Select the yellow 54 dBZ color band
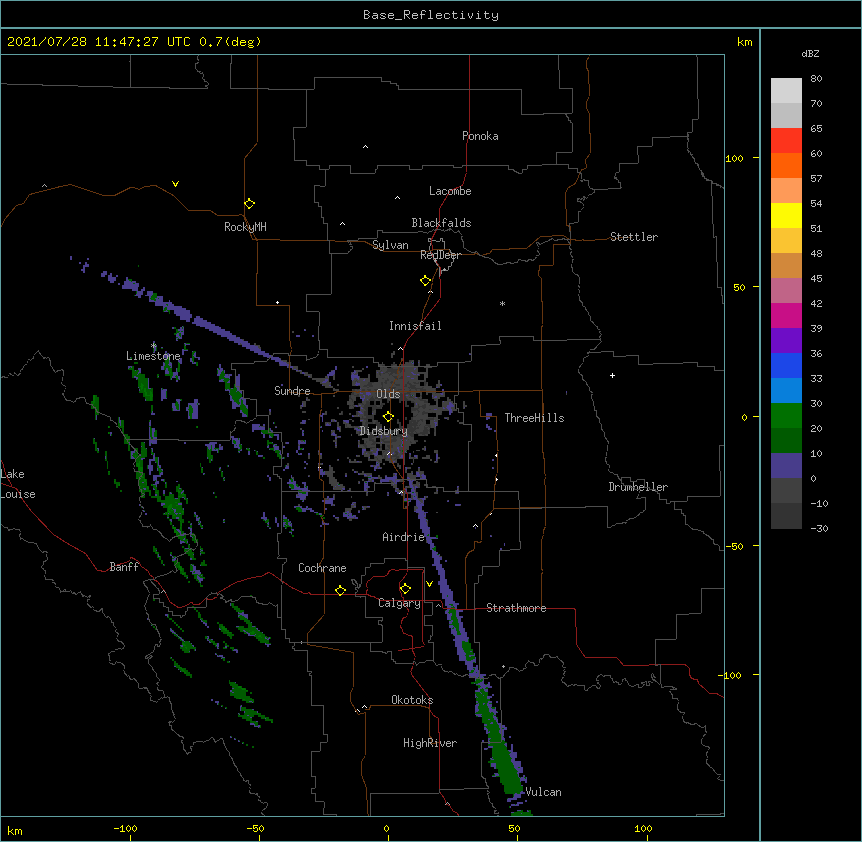 [x=786, y=215]
